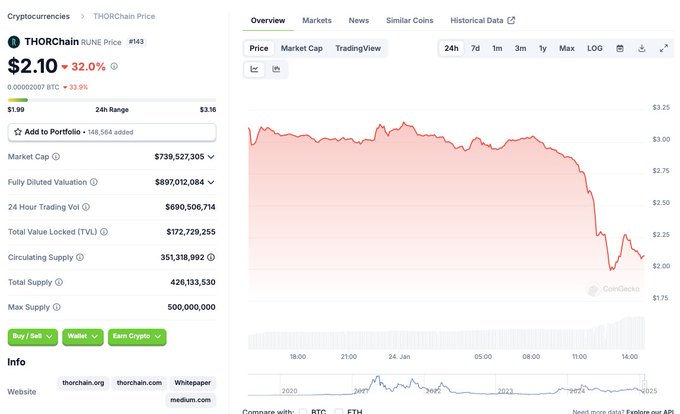
Task: Click Add to Portfolio button
Action: coord(112,132)
